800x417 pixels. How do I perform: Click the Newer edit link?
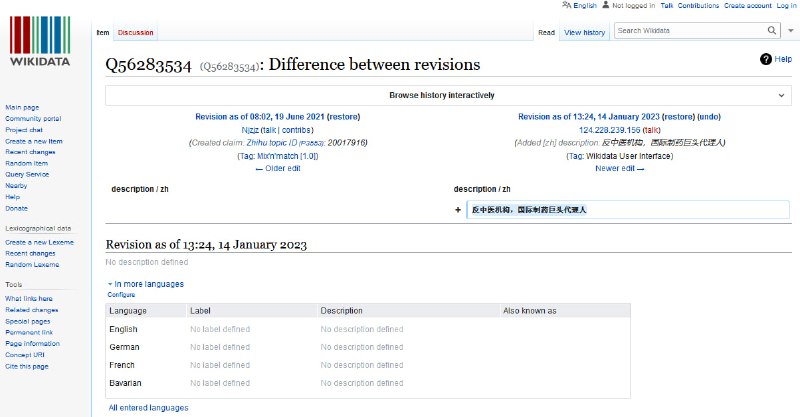pos(619,168)
